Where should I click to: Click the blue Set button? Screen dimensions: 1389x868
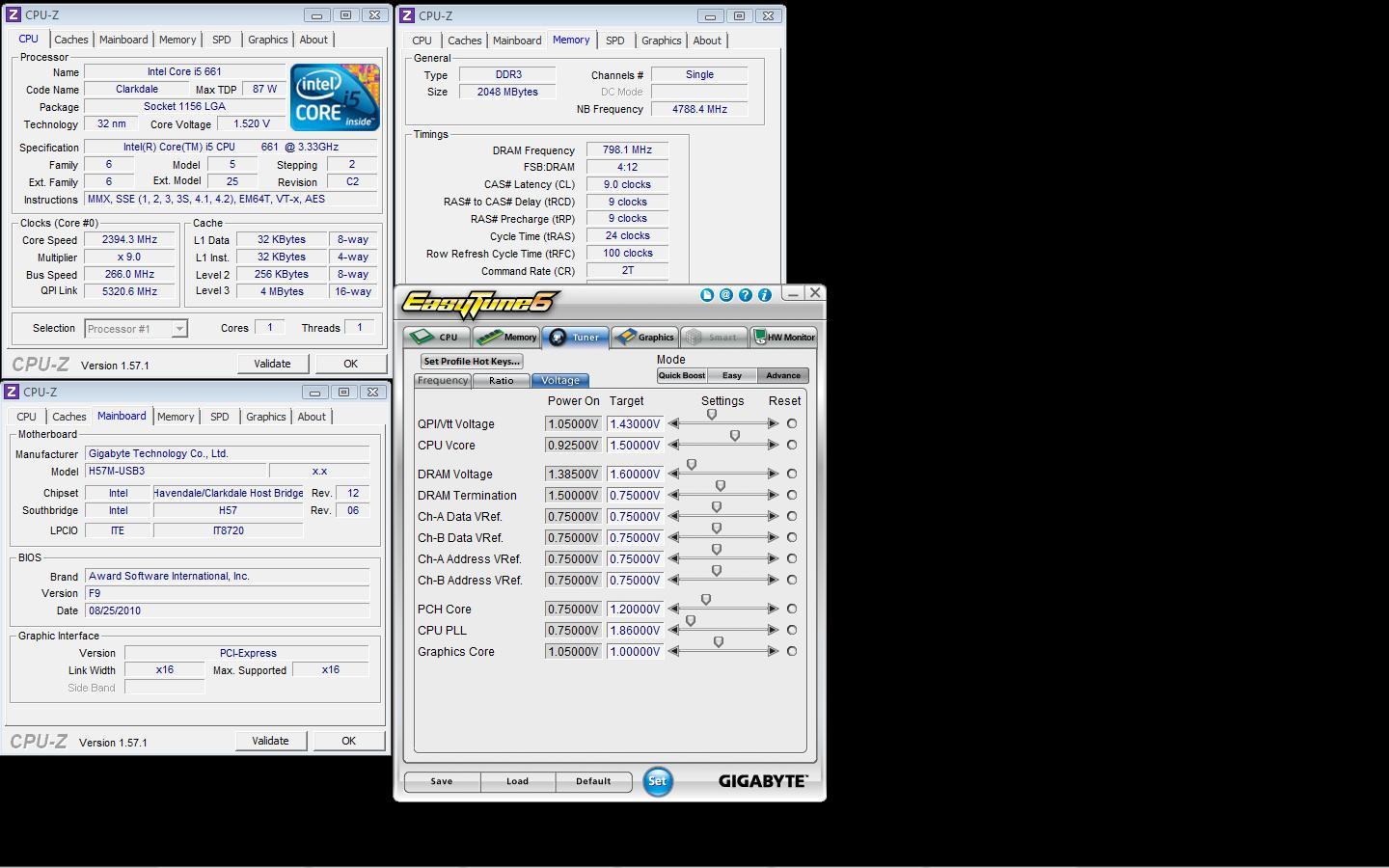point(657,781)
